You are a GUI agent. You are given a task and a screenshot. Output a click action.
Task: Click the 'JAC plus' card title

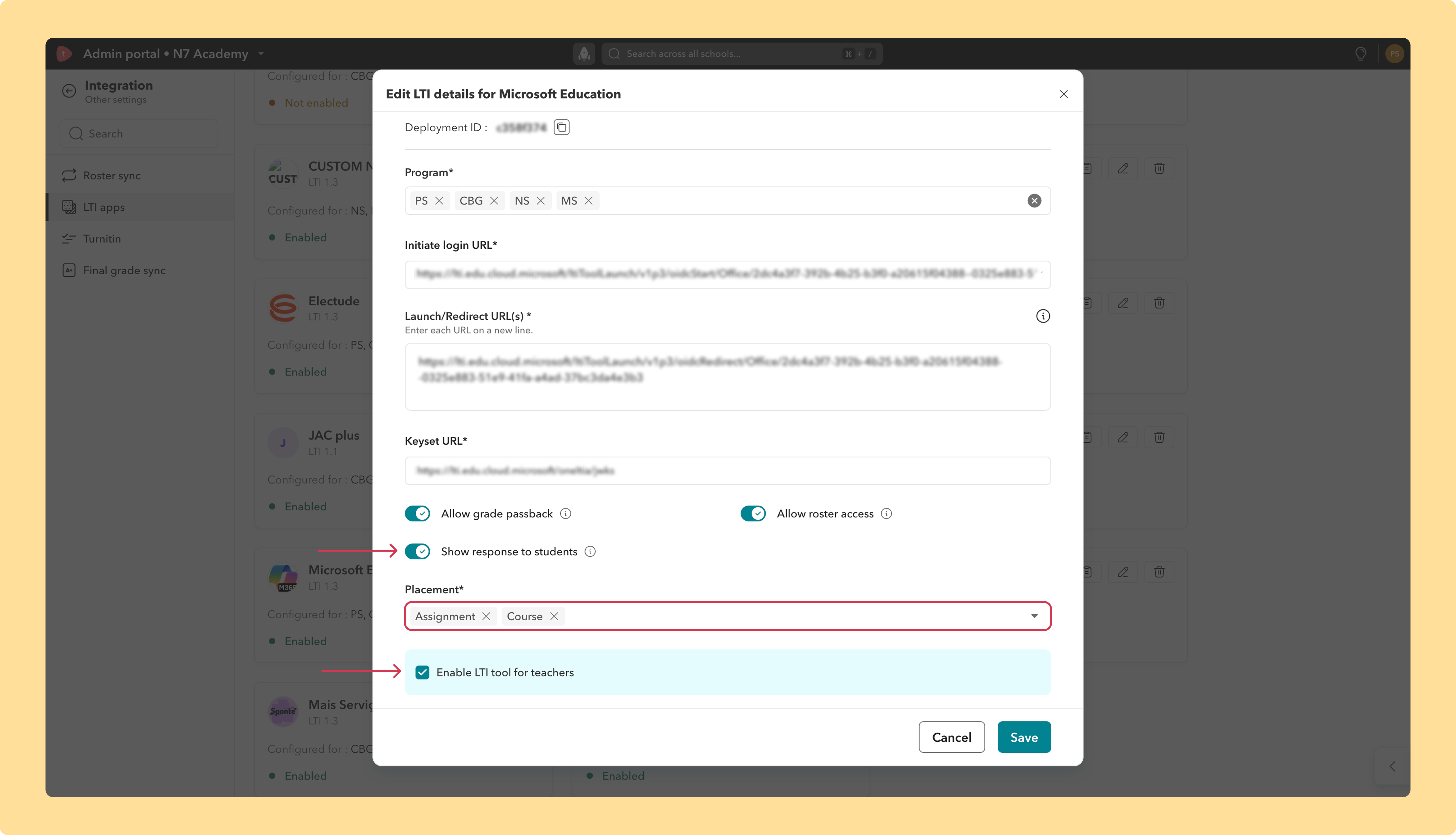tap(334, 435)
